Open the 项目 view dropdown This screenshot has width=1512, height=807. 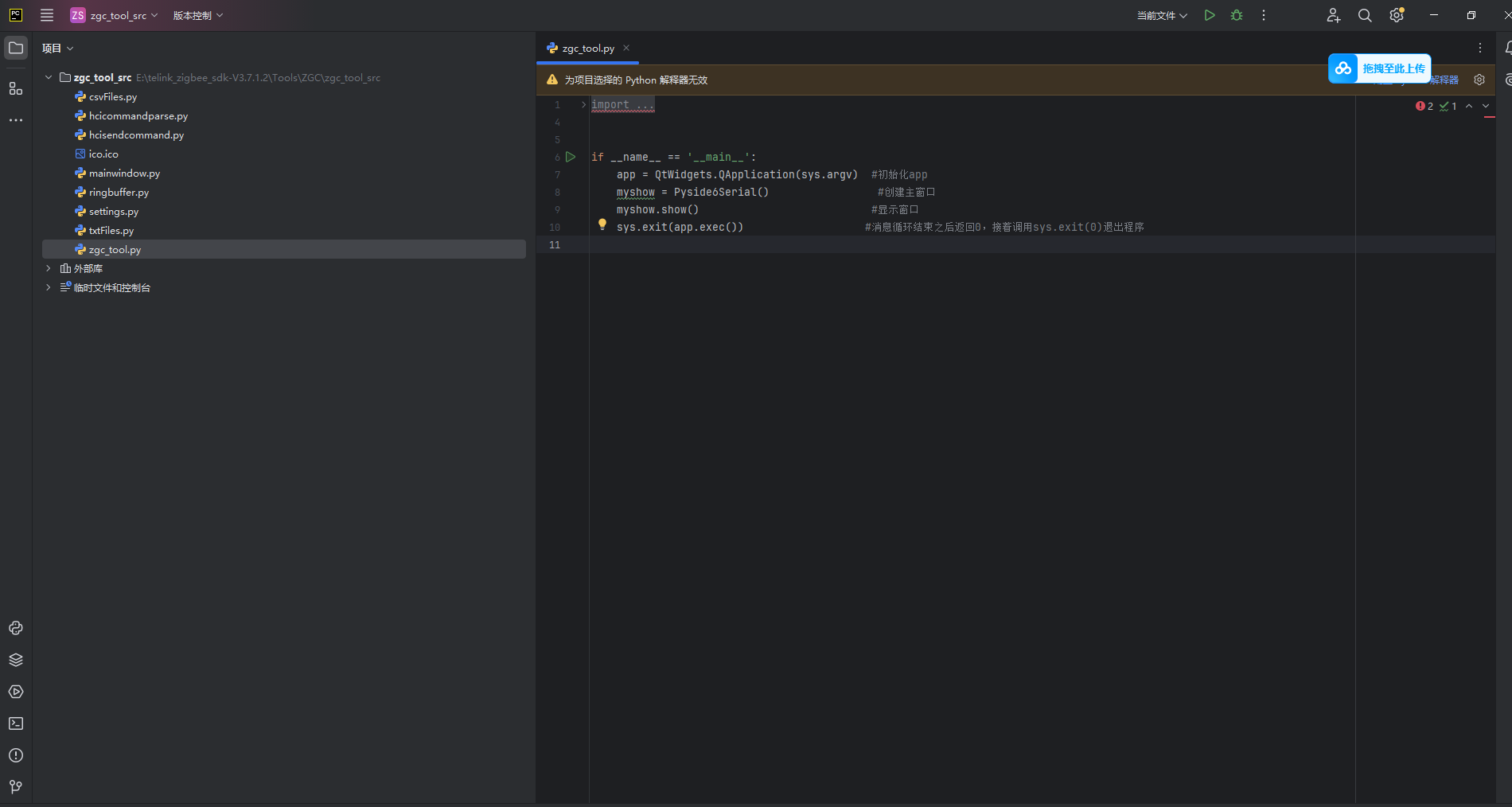tap(57, 49)
